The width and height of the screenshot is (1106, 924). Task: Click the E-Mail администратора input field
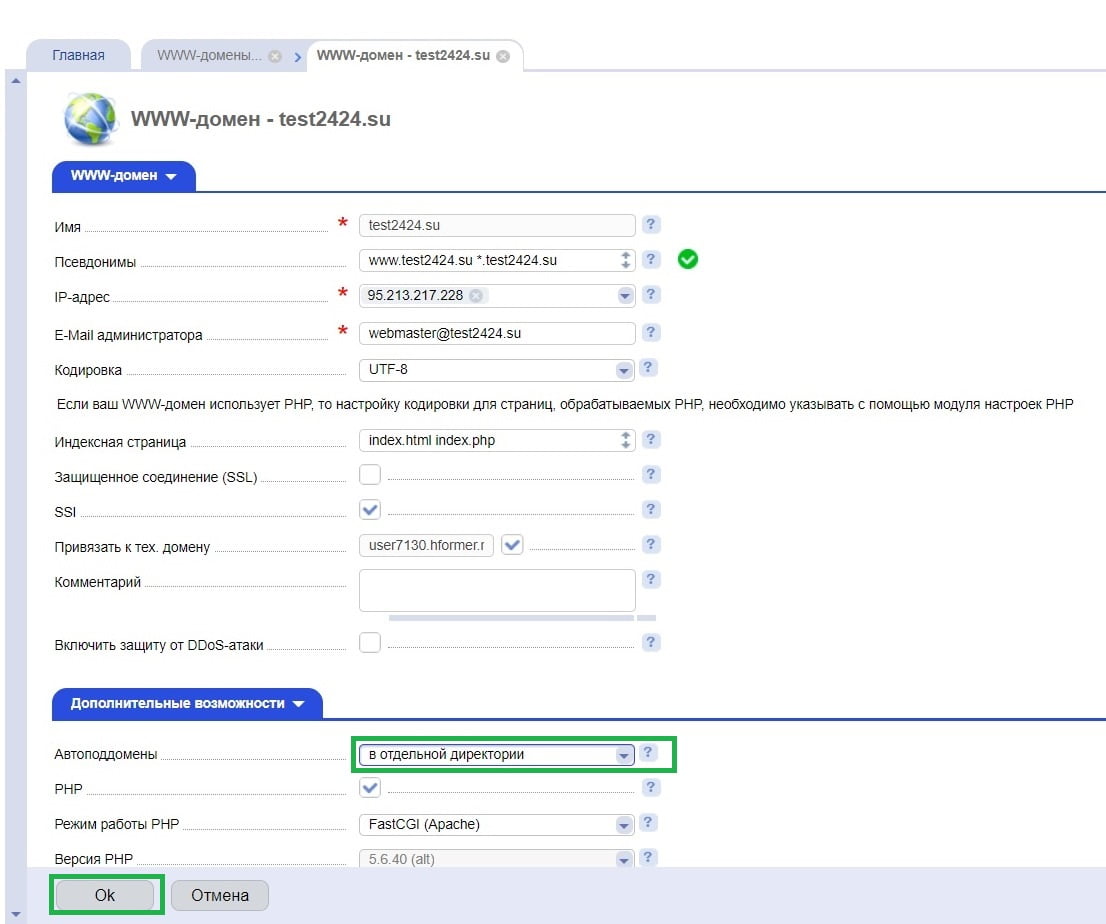[x=497, y=333]
